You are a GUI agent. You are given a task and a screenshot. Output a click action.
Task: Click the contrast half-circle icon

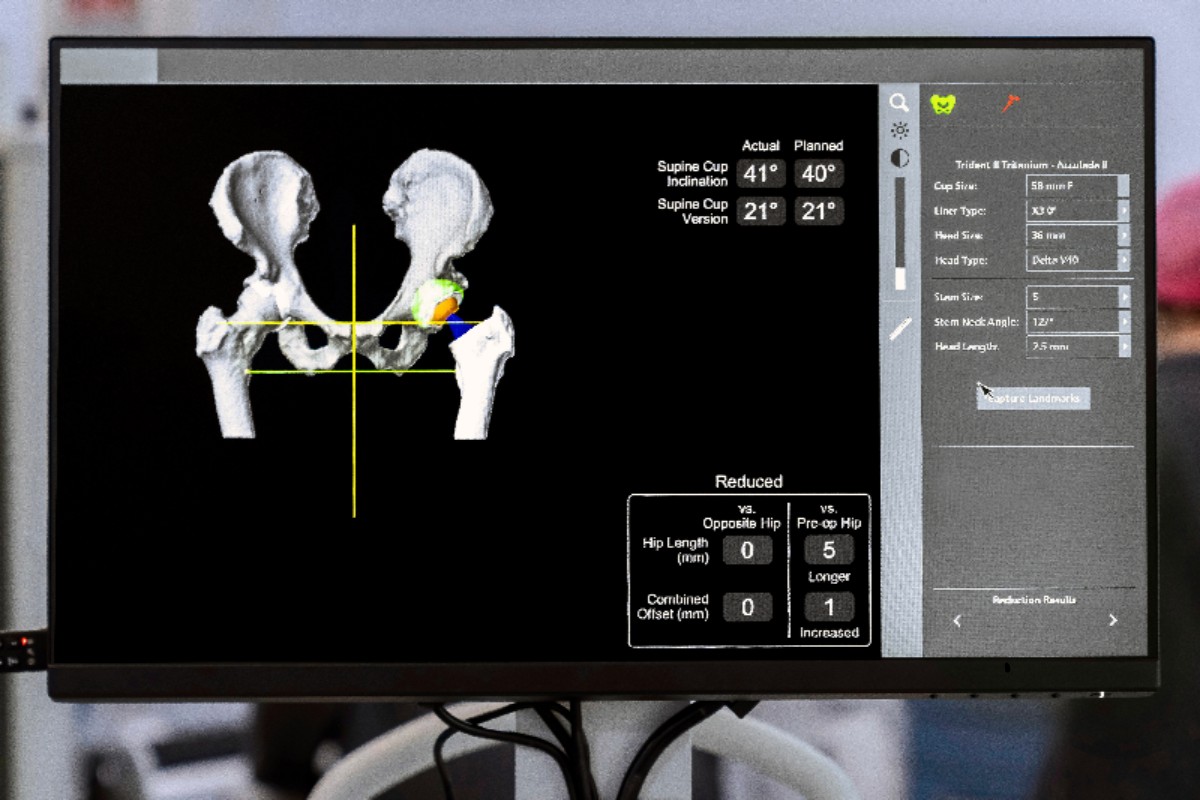pos(900,158)
